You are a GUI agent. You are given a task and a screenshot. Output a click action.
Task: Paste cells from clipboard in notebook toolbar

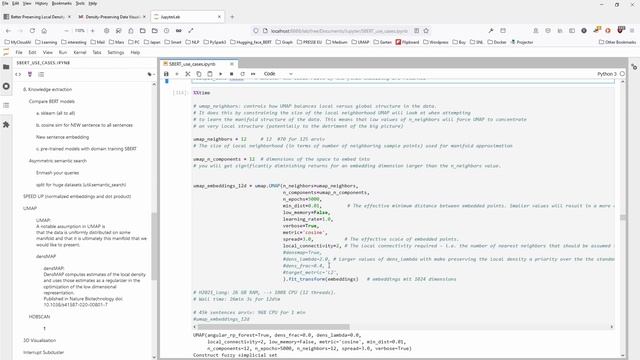[210, 74]
